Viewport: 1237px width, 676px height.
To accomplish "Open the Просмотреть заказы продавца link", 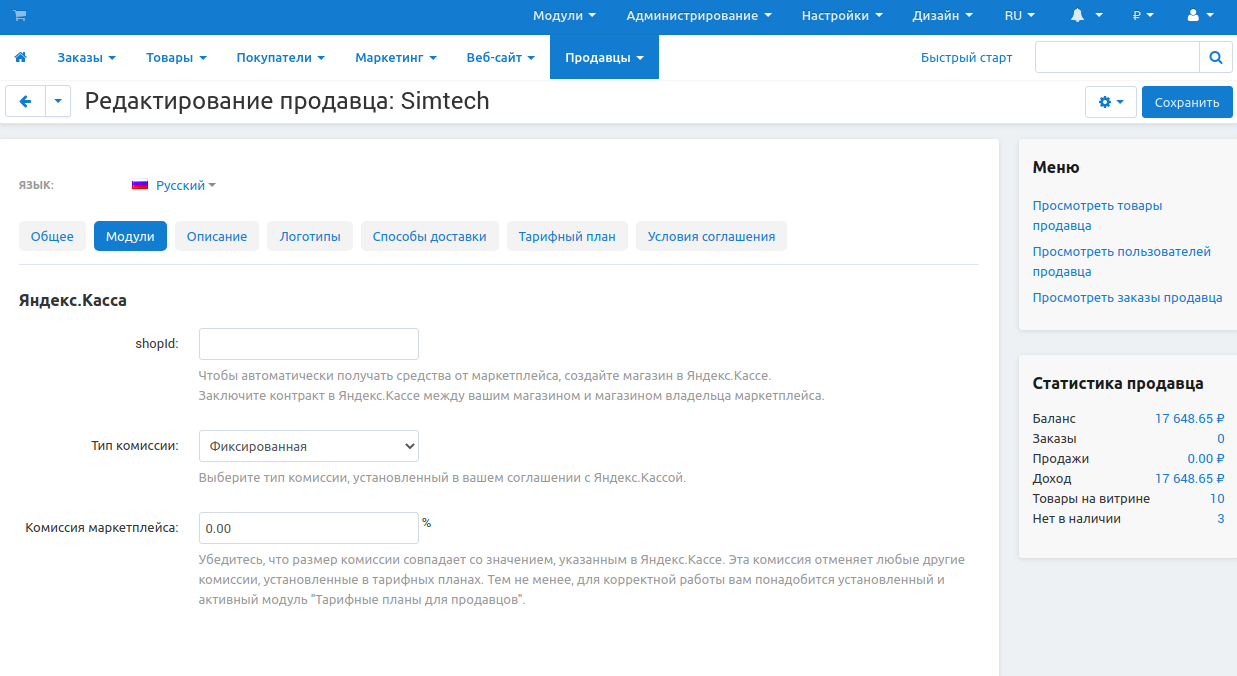I will pyautogui.click(x=1127, y=298).
